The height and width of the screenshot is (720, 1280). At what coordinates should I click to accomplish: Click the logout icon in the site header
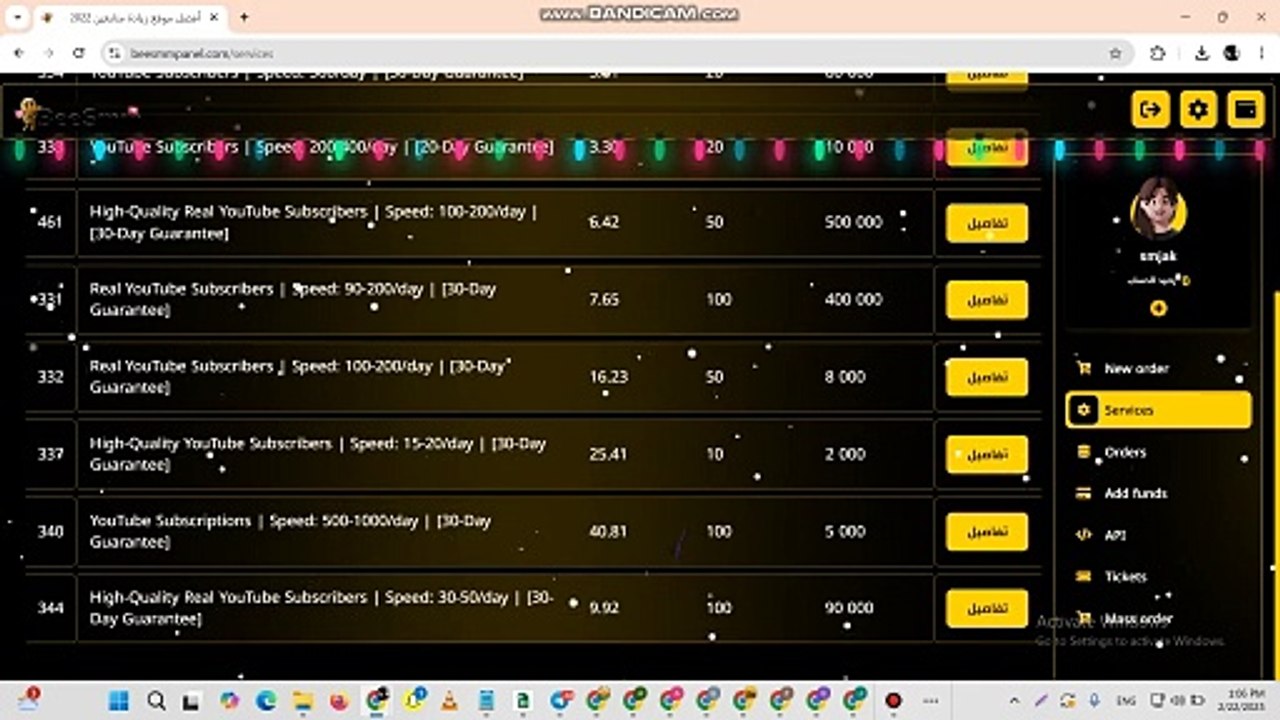(x=1151, y=109)
